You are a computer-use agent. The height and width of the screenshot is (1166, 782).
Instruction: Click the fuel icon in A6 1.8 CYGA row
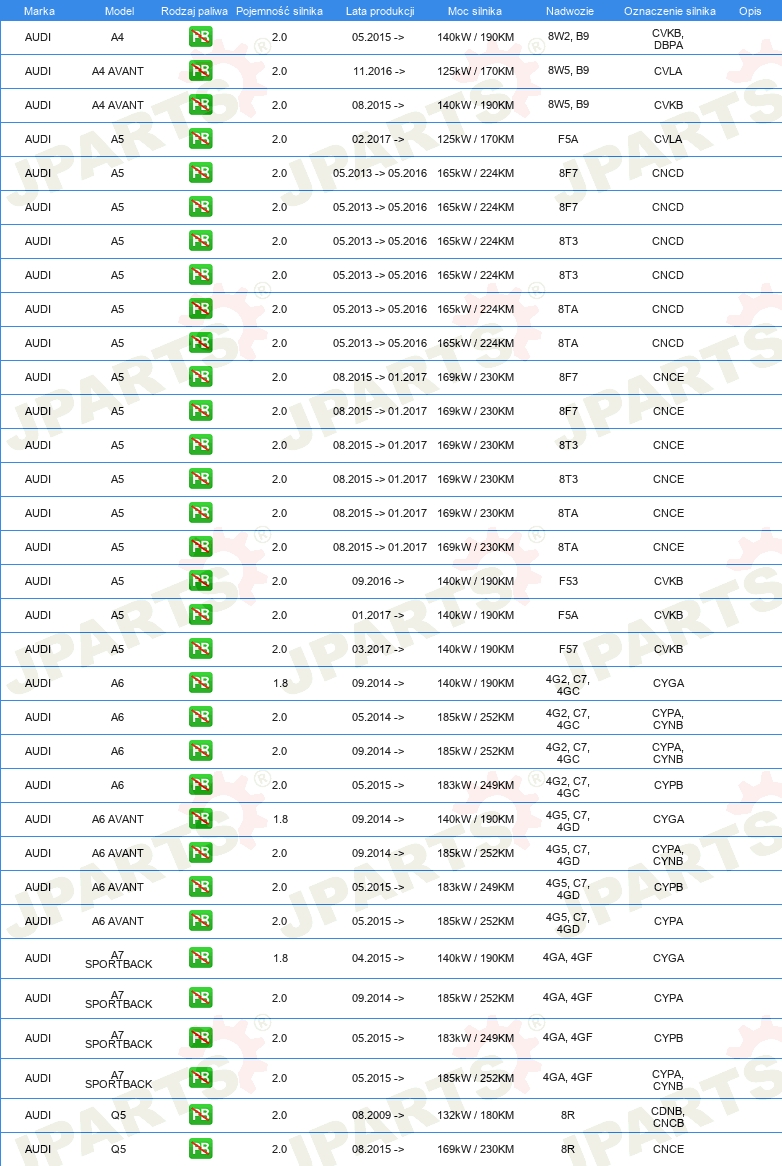point(201,683)
